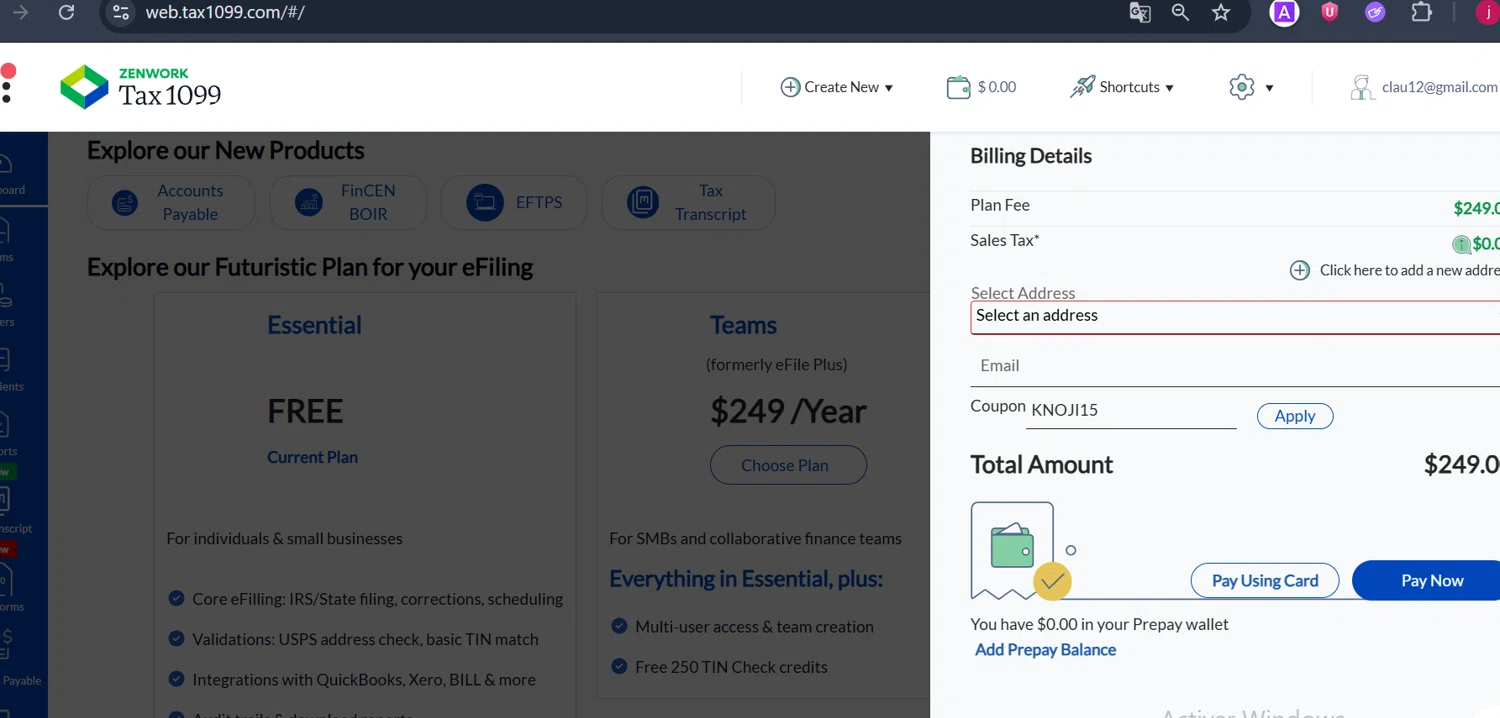Viewport: 1500px width, 718px height.
Task: Click the Zenwork Tax1099 logo
Action: point(141,87)
